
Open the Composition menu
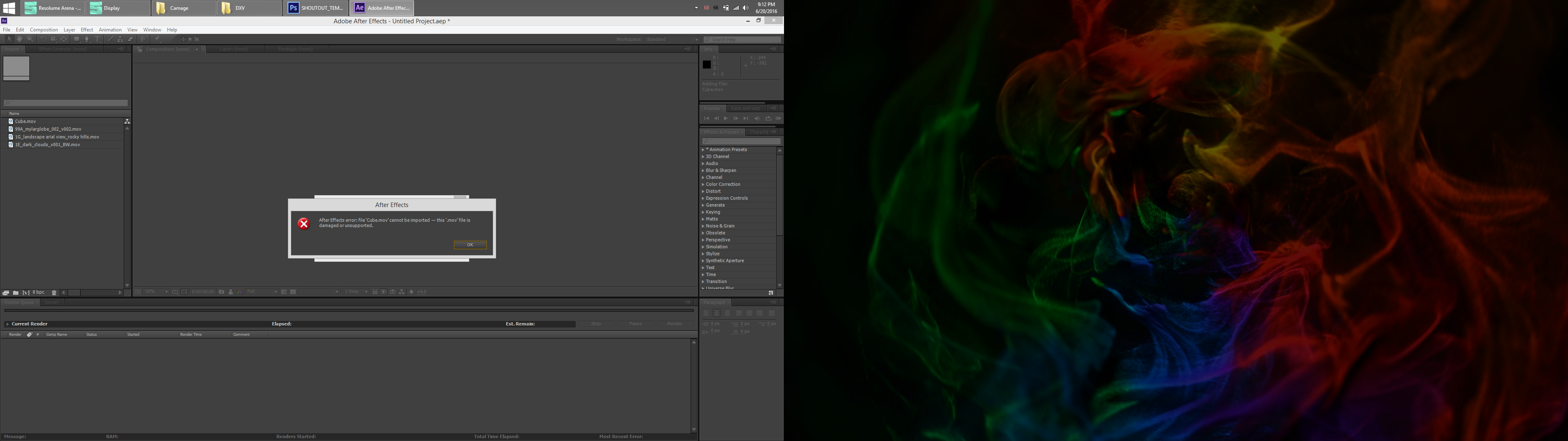coord(44,30)
